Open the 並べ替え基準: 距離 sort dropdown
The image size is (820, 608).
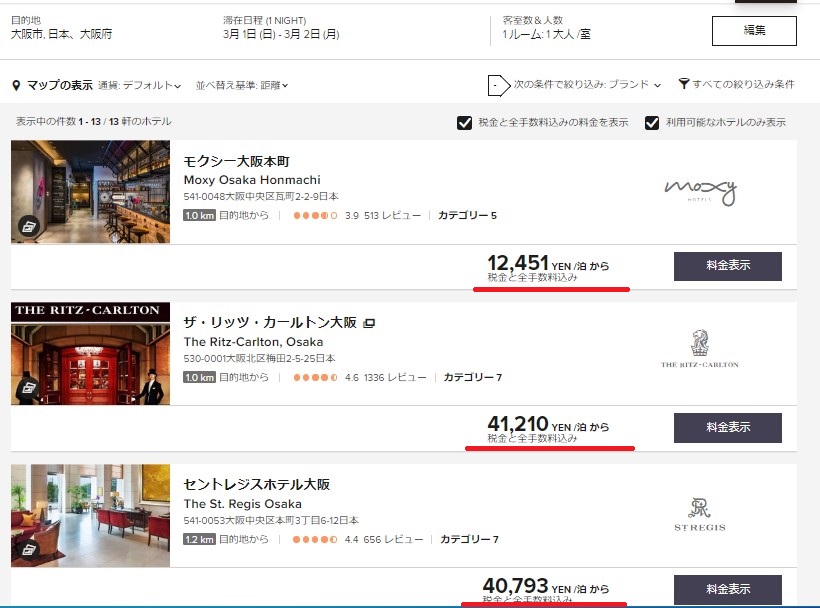pos(242,85)
